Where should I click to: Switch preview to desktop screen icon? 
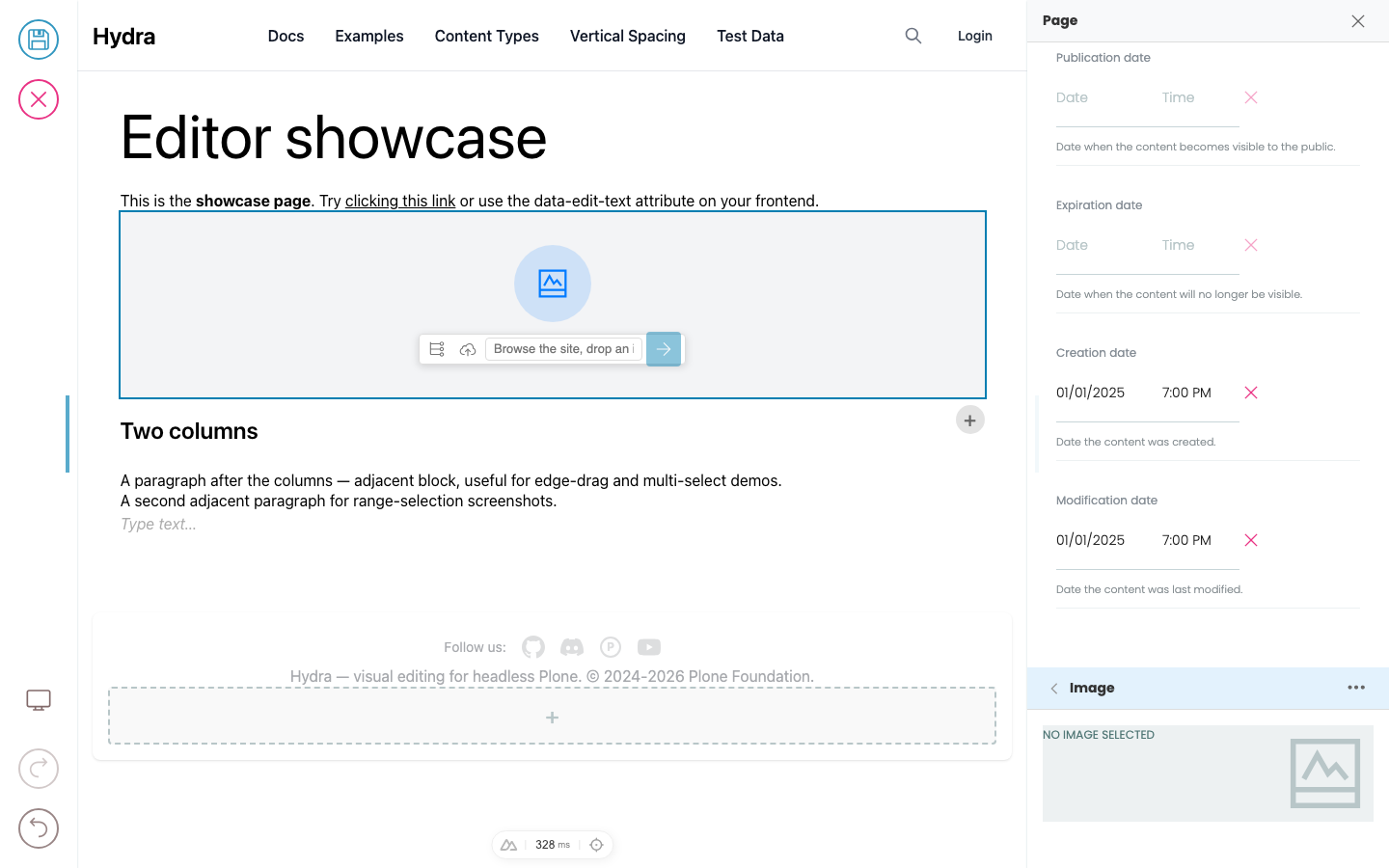(39, 700)
